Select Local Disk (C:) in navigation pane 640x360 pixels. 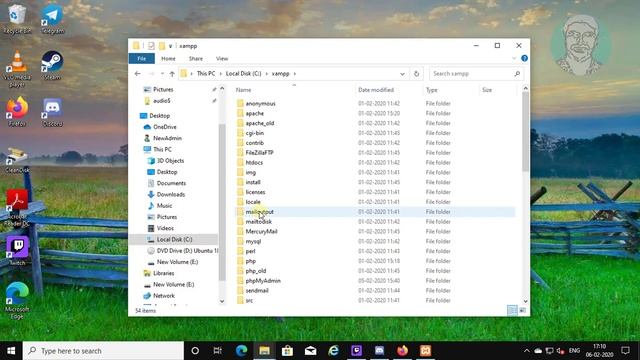[174, 240]
